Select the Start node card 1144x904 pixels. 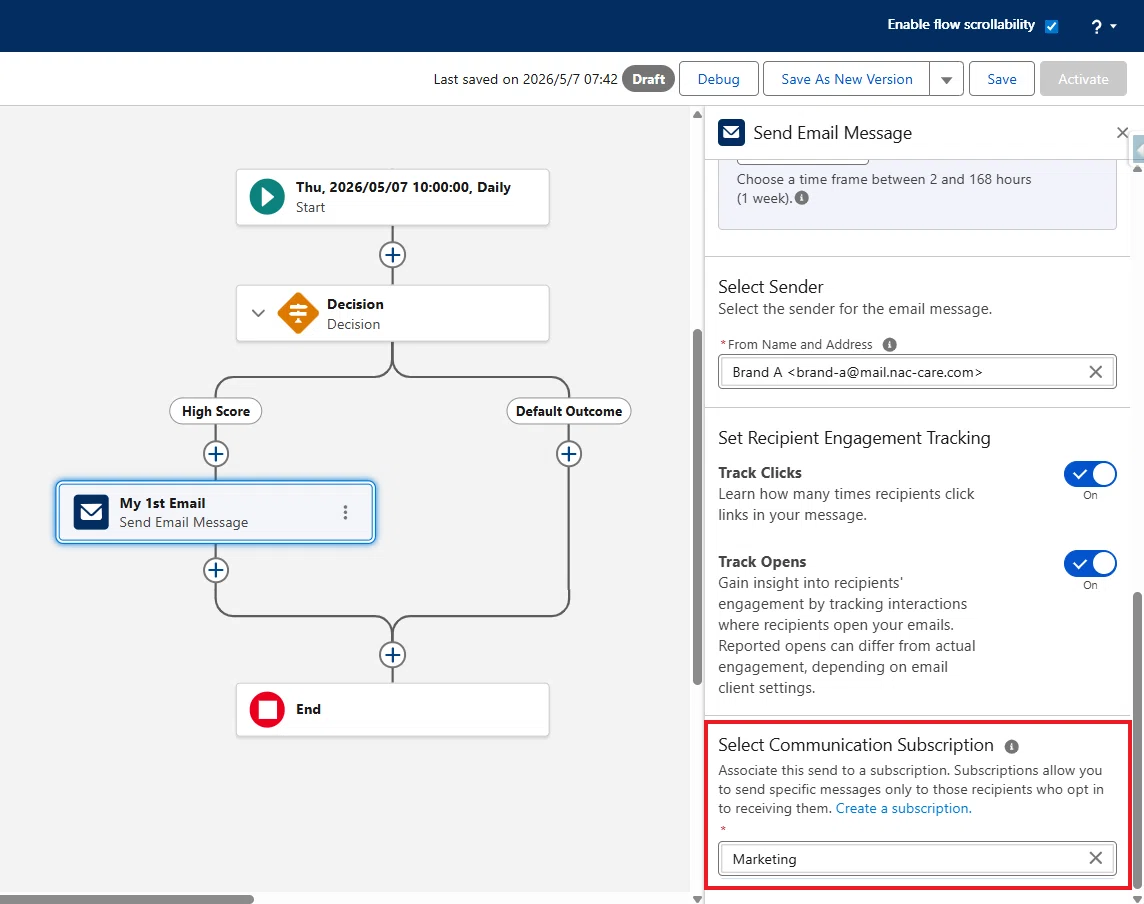[x=393, y=197]
